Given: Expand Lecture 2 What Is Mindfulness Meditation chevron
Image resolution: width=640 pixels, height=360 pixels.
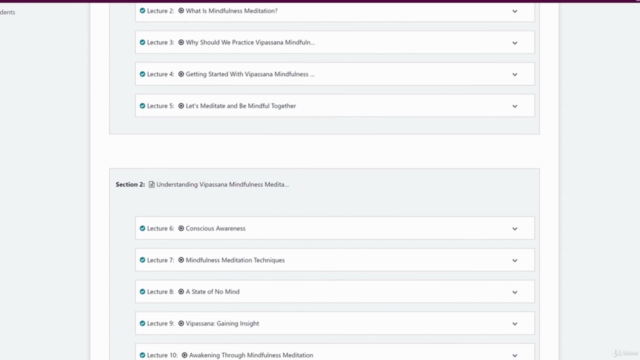Looking at the screenshot, I should [515, 11].
